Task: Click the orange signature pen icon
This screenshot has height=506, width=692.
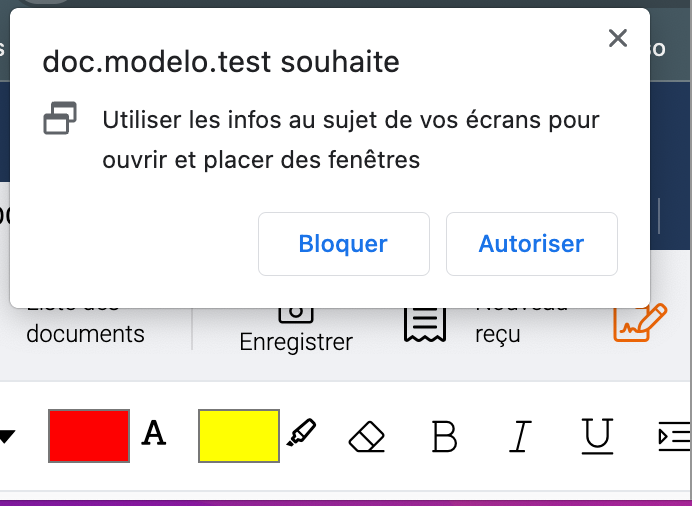Action: (640, 321)
